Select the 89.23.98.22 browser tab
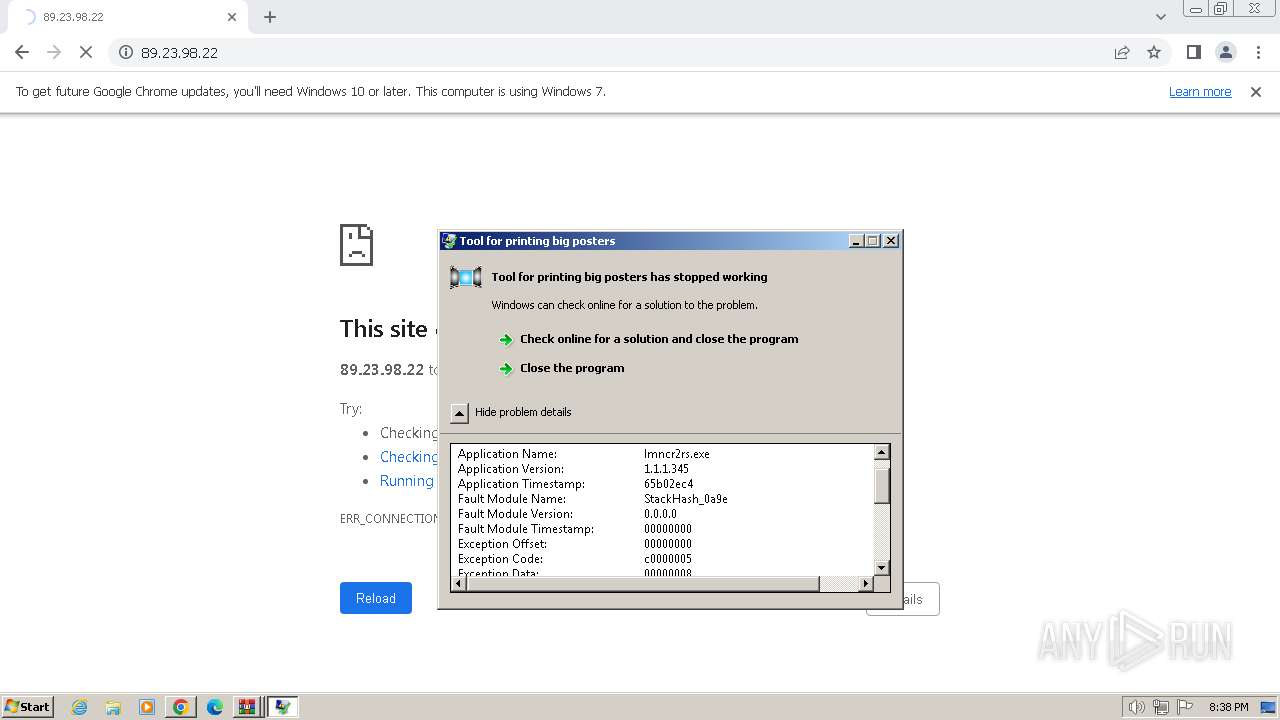Image resolution: width=1280 pixels, height=720 pixels. pyautogui.click(x=128, y=17)
